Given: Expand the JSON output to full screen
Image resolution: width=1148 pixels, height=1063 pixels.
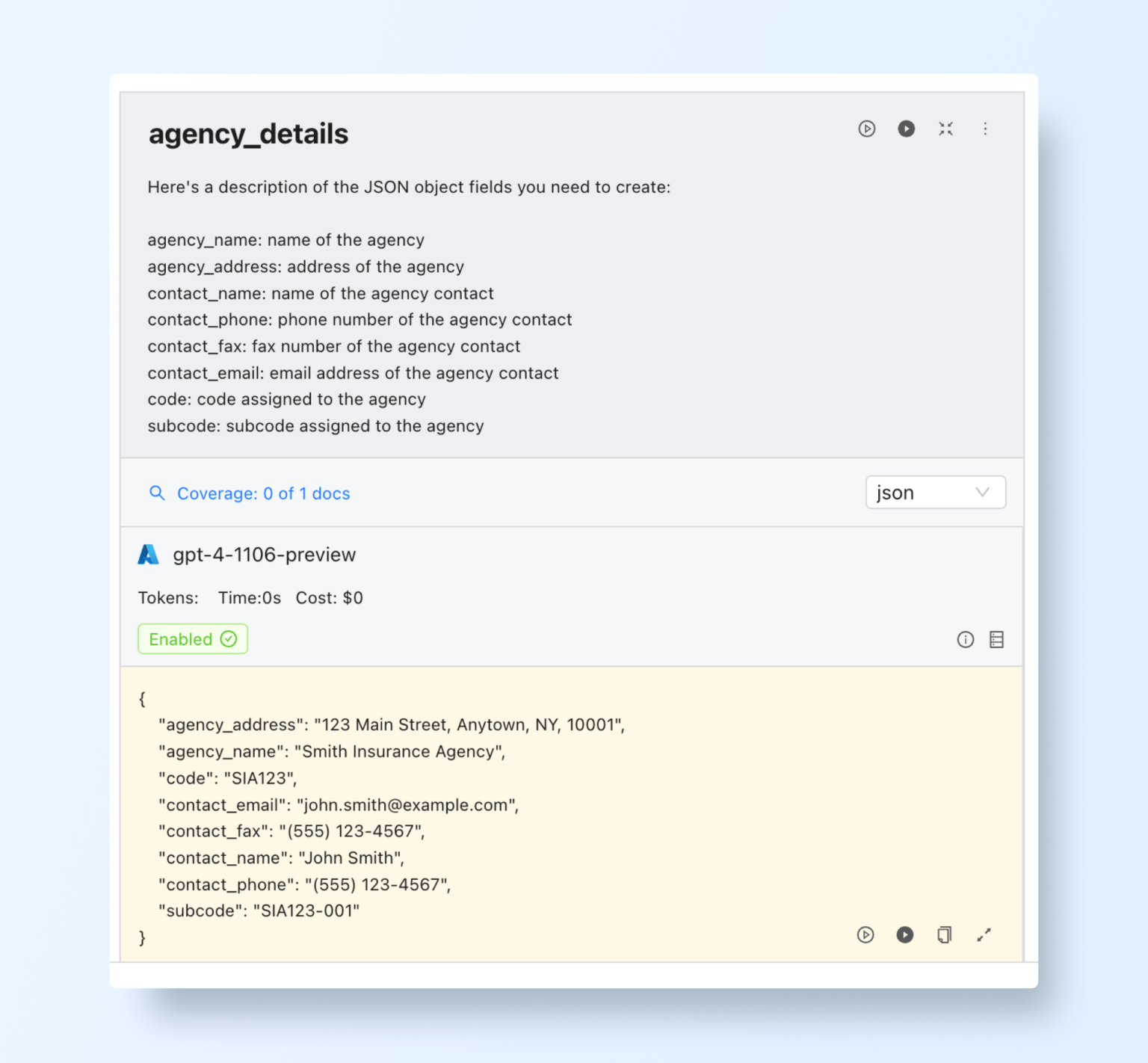Looking at the screenshot, I should tap(984, 934).
